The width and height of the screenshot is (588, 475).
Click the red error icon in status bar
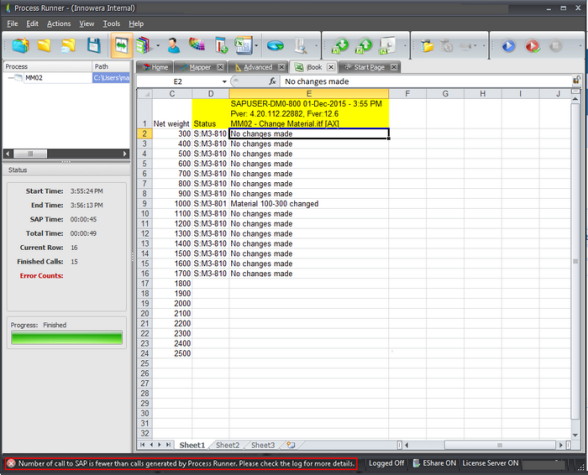(11, 463)
